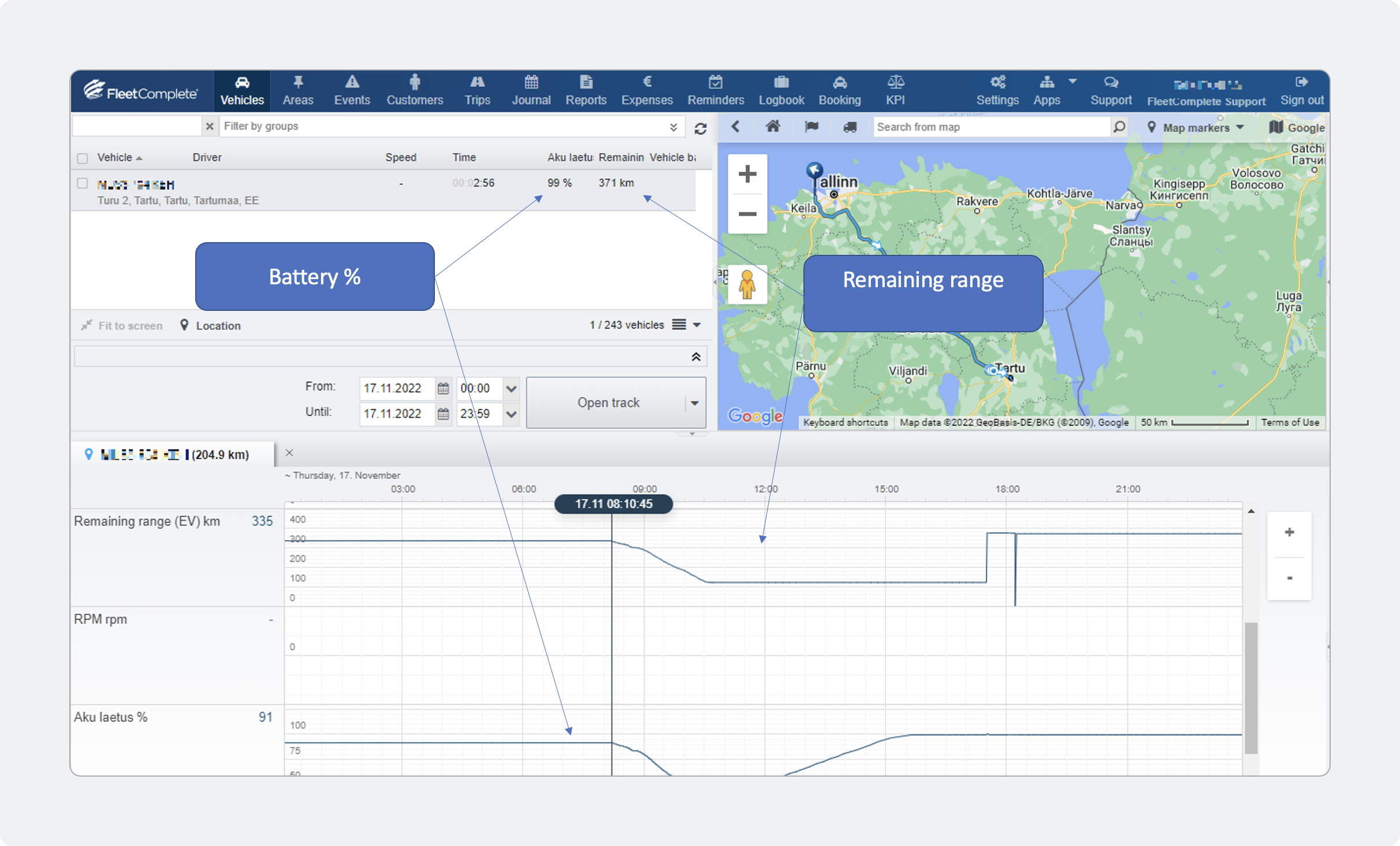The image size is (1400, 846).
Task: Click the map home icon
Action: coord(773,127)
